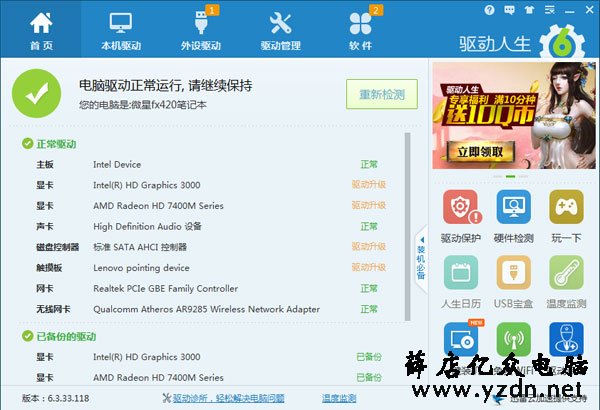
Task: Click the game ad banner
Action: point(514,115)
